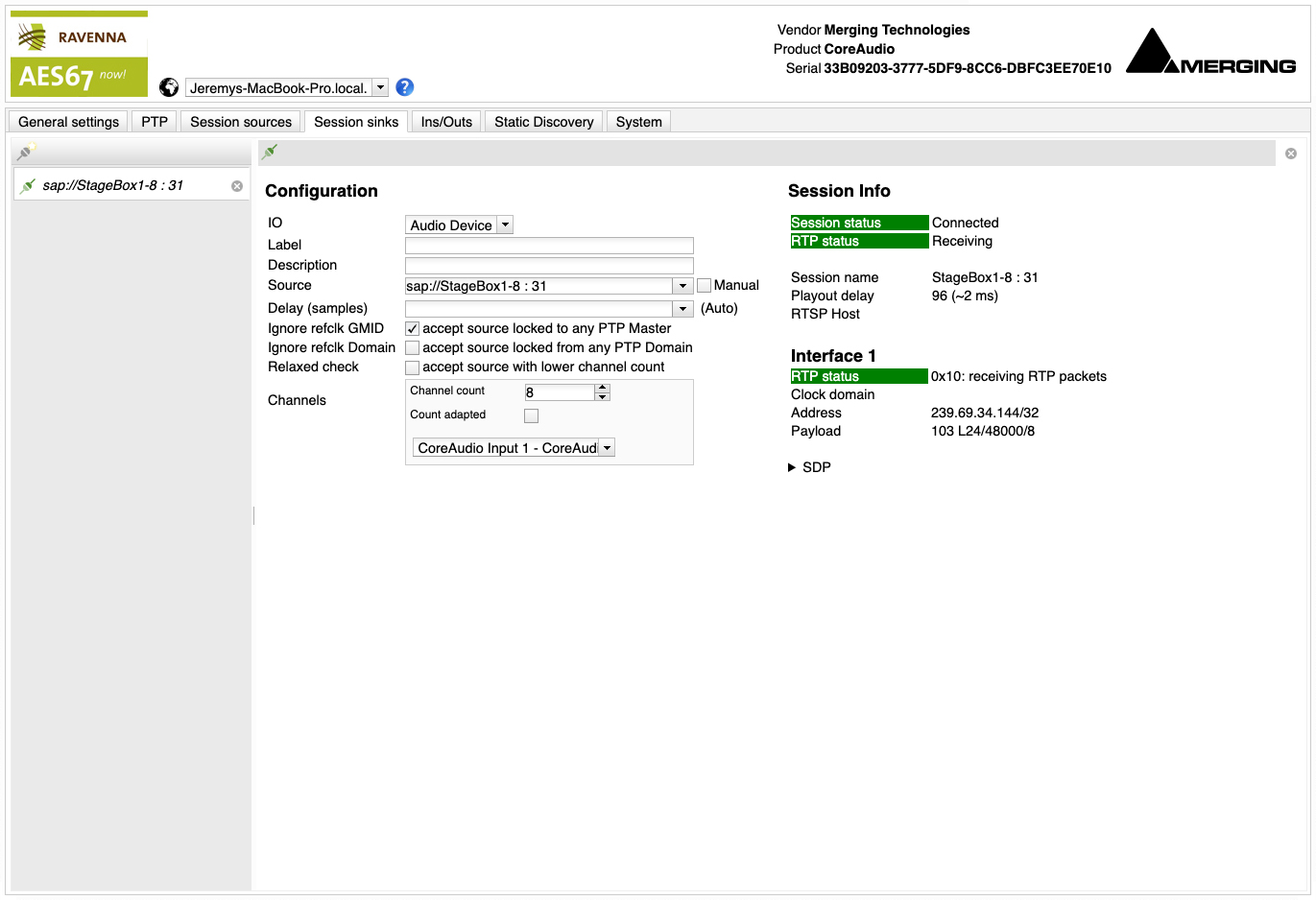Open the Source dropdown list

click(682, 286)
